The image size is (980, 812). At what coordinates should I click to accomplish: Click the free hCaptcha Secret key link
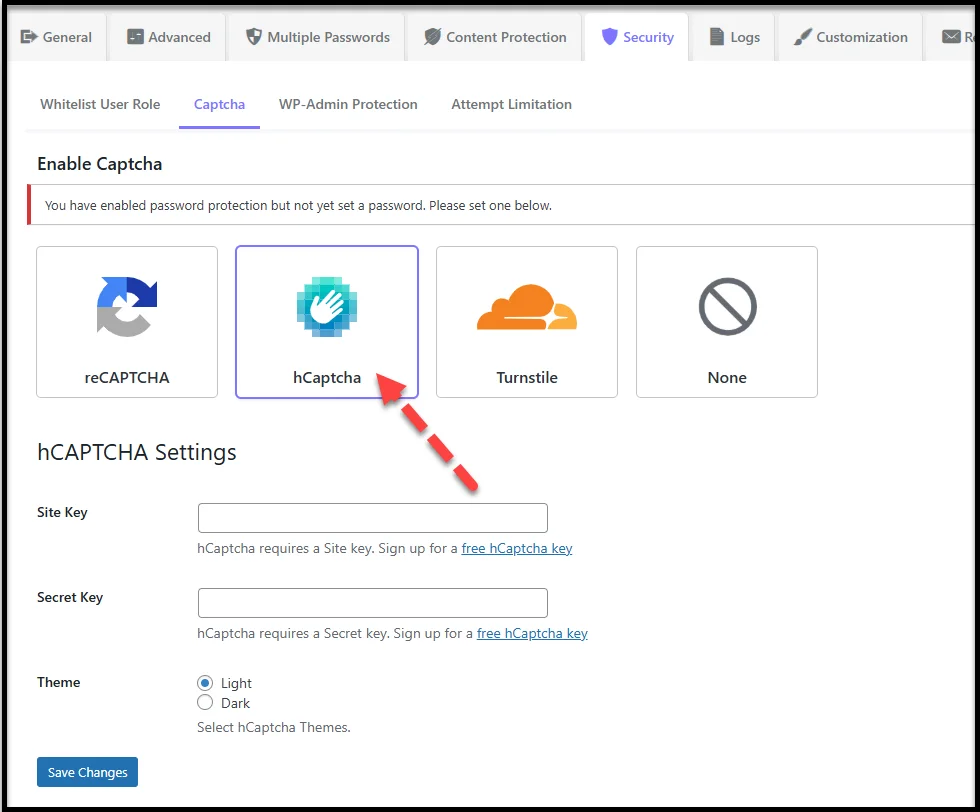tap(532, 633)
